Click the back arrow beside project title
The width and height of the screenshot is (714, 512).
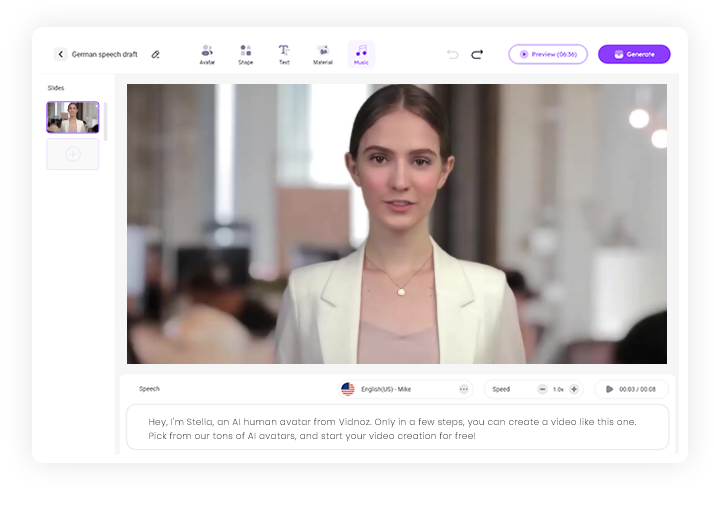[61, 54]
